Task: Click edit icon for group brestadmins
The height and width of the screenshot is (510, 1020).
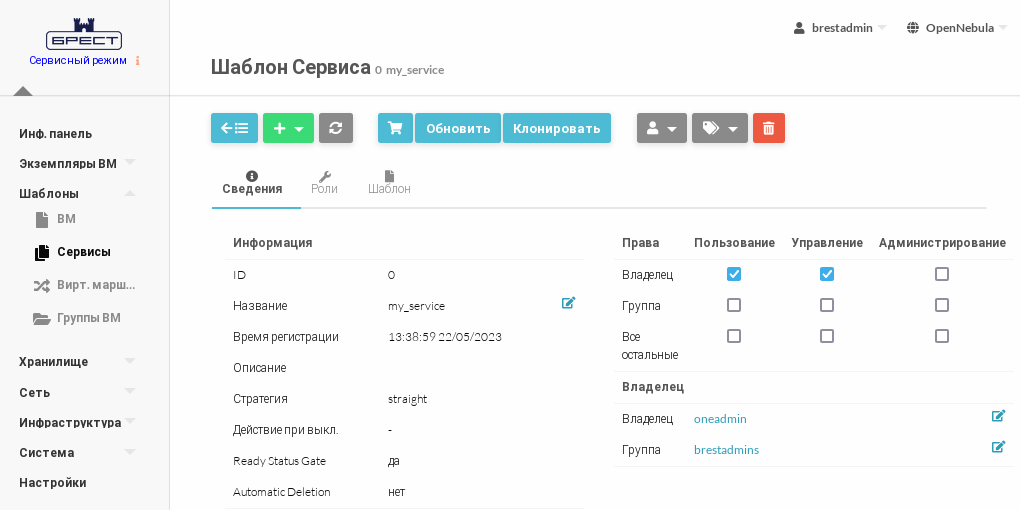Action: coord(998,447)
